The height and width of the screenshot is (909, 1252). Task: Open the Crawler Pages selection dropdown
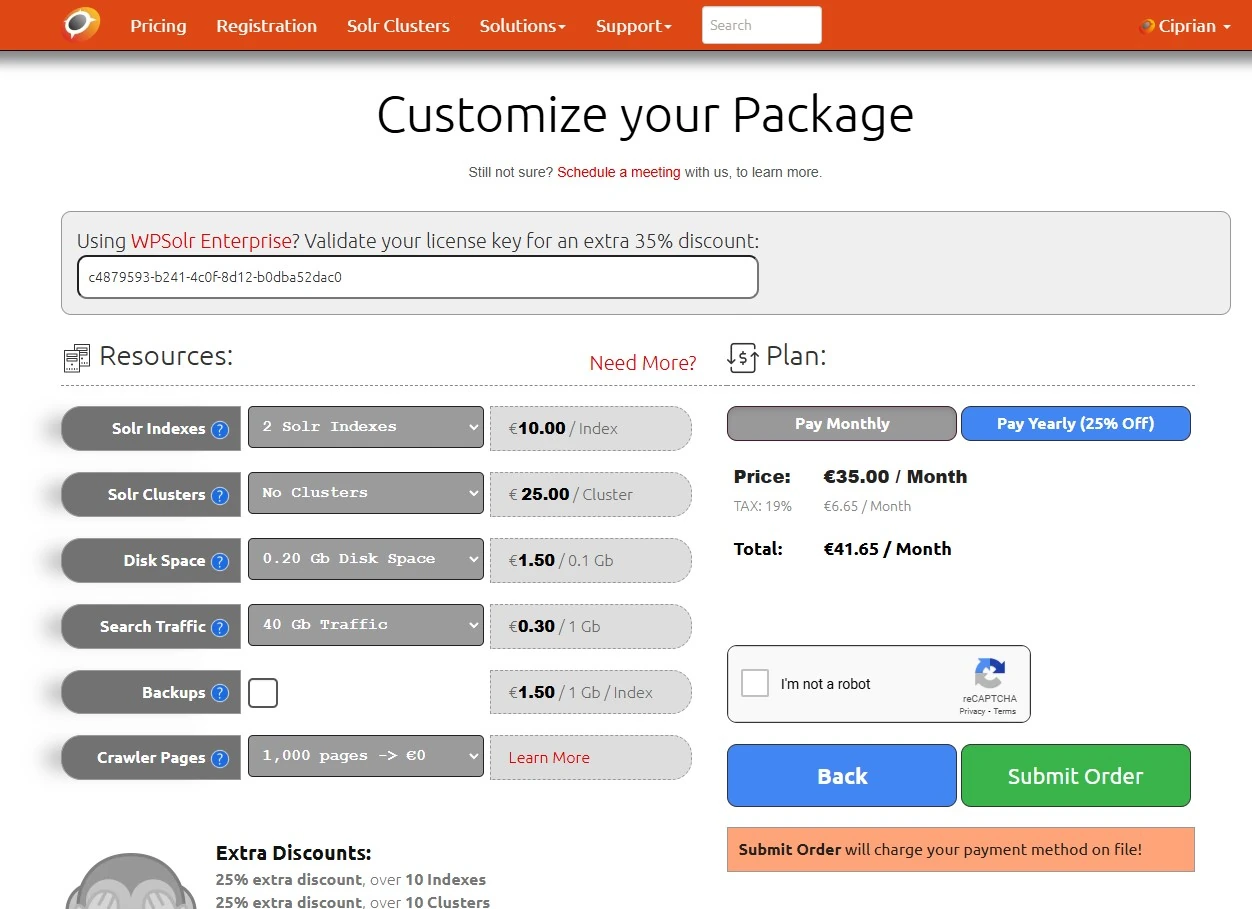(366, 756)
